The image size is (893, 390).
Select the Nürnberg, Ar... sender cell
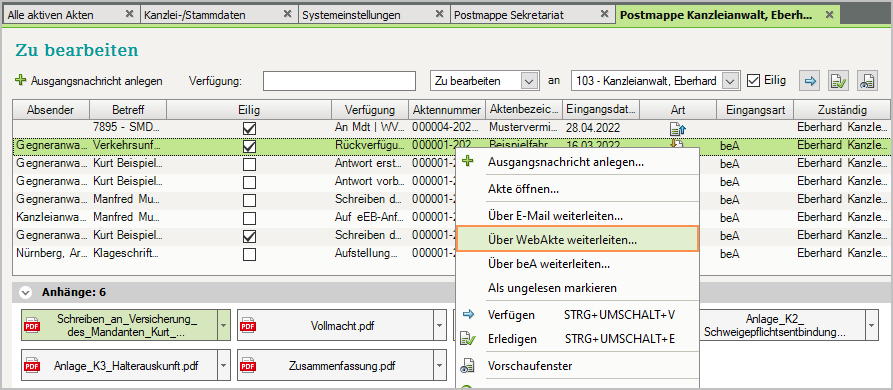[x=52, y=254]
